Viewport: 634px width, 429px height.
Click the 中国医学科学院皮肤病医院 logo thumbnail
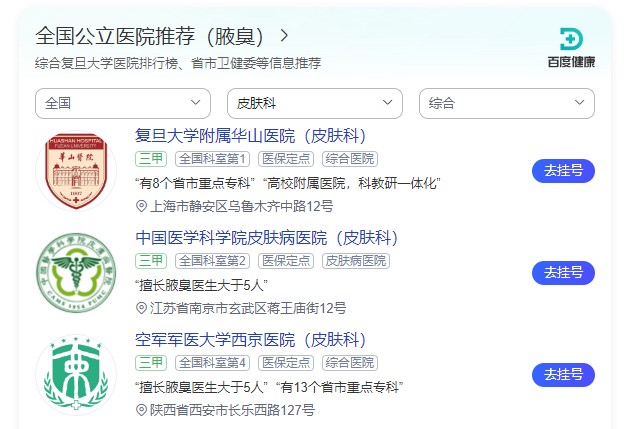pos(76,273)
